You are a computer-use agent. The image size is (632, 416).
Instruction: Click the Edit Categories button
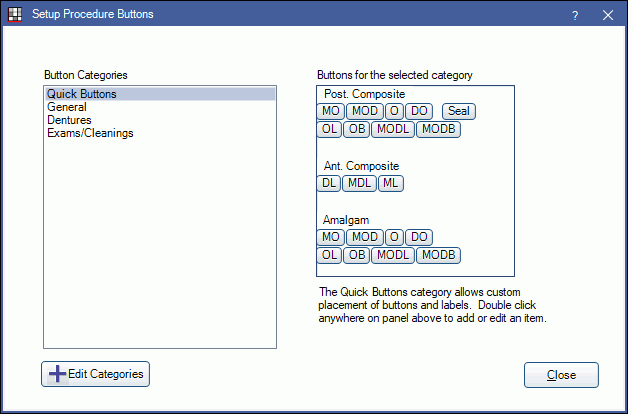[x=95, y=374]
